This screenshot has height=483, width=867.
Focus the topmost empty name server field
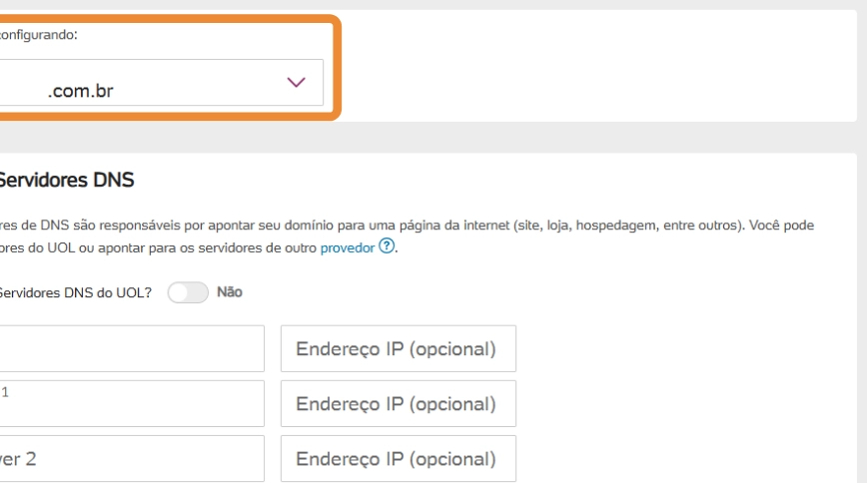point(130,349)
